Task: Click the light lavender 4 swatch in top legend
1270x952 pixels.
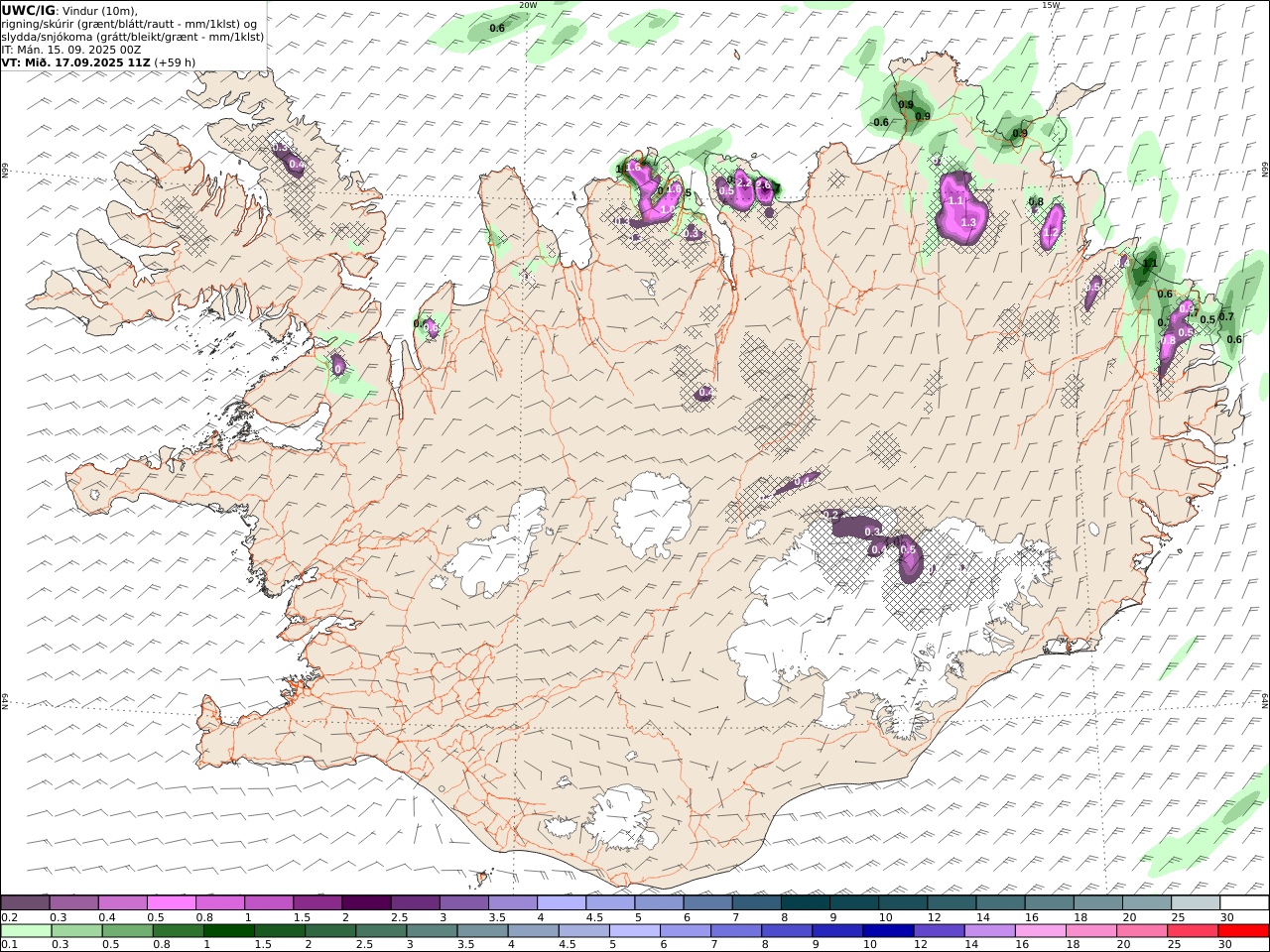Action: [x=562, y=902]
